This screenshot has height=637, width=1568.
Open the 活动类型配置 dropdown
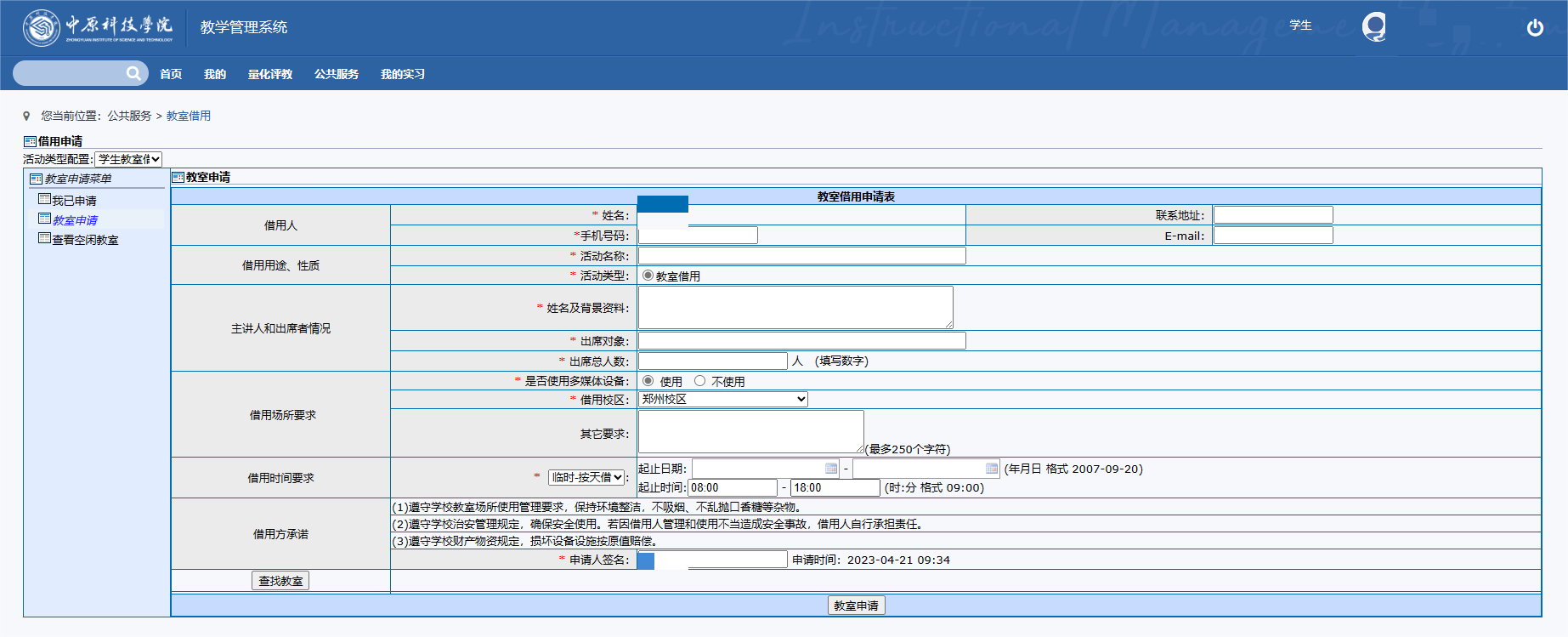(128, 159)
